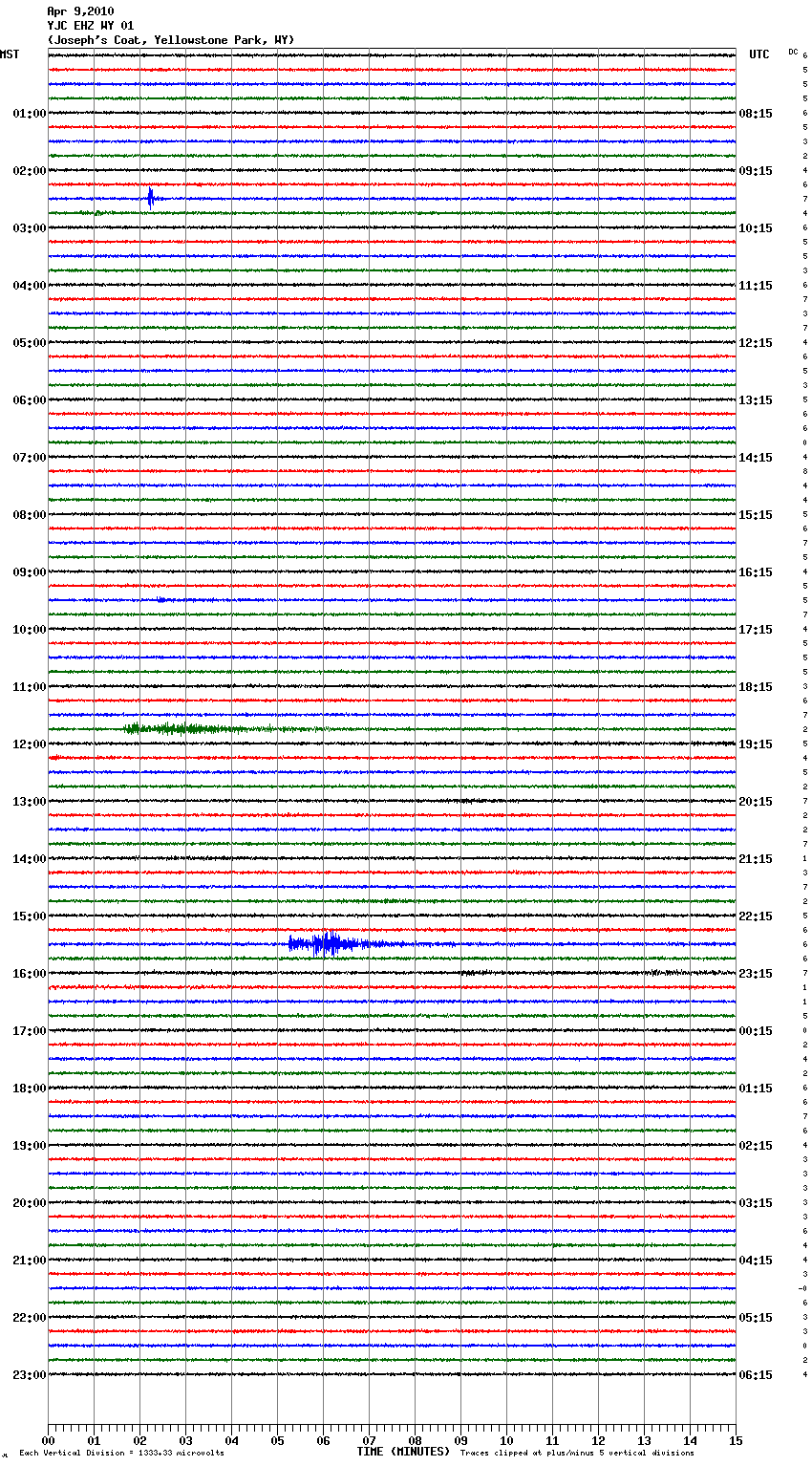This screenshot has width=812, height=1466.
Task: Click the "MST" timezone label
Action: pos(10,54)
